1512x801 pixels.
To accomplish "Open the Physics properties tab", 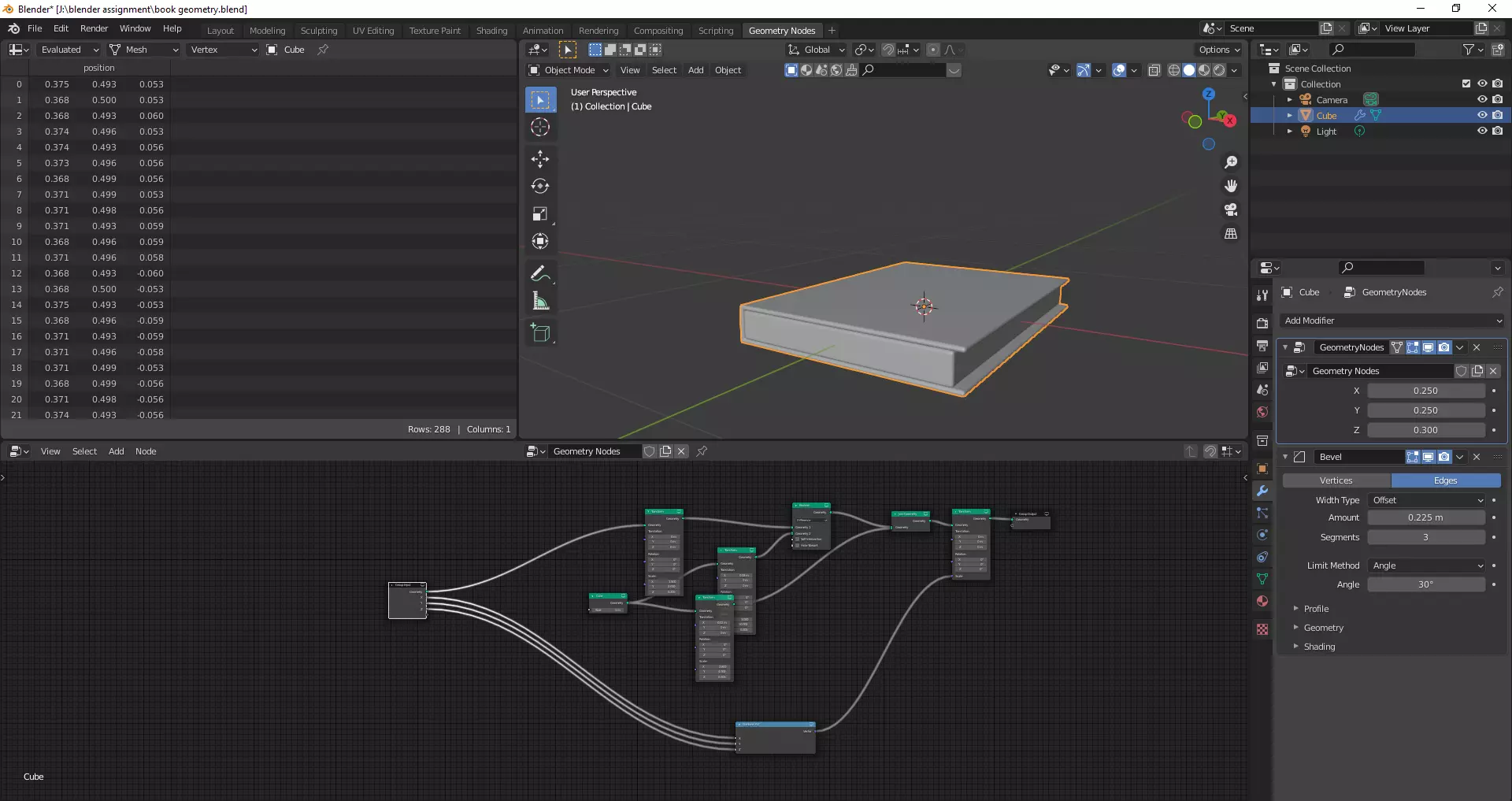I will [1262, 535].
